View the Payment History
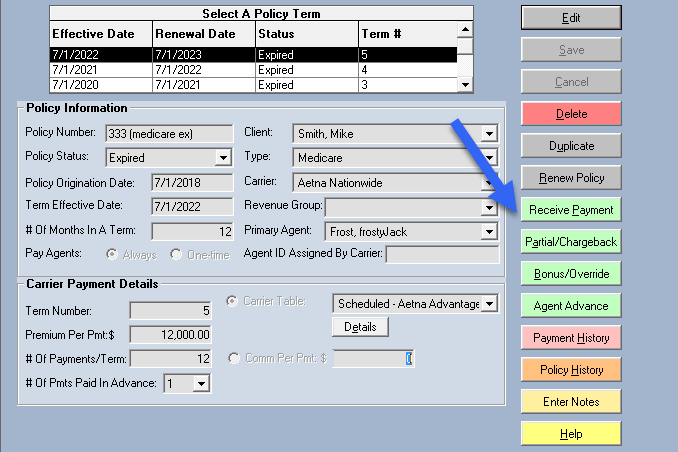678x452 pixels. 571,338
